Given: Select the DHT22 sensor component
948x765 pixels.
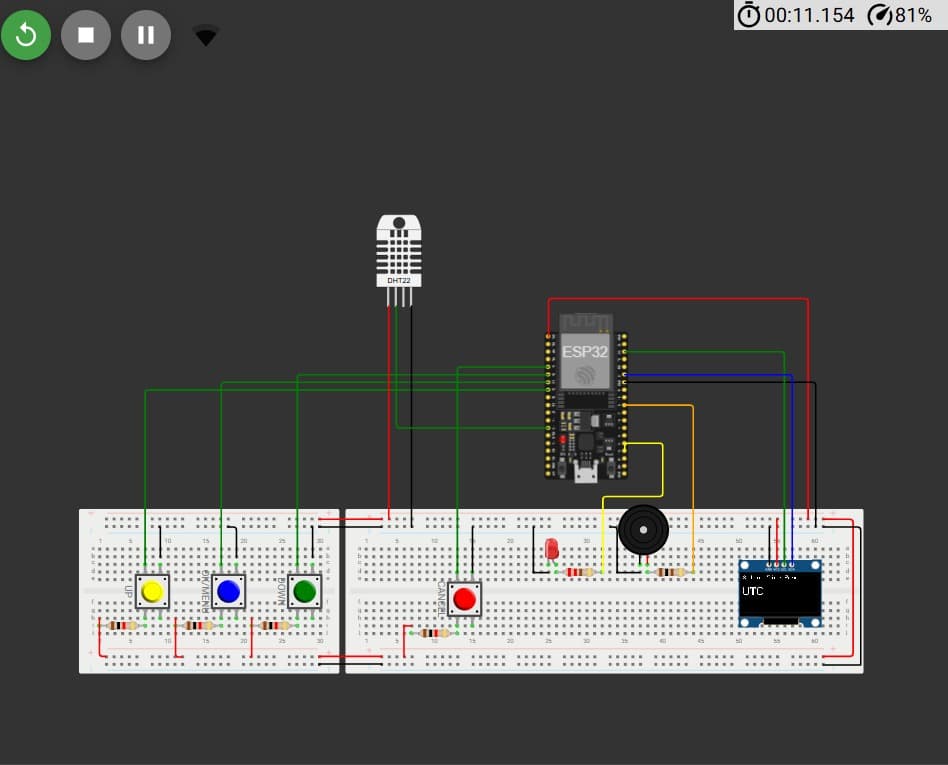Looking at the screenshot, I should [399, 260].
